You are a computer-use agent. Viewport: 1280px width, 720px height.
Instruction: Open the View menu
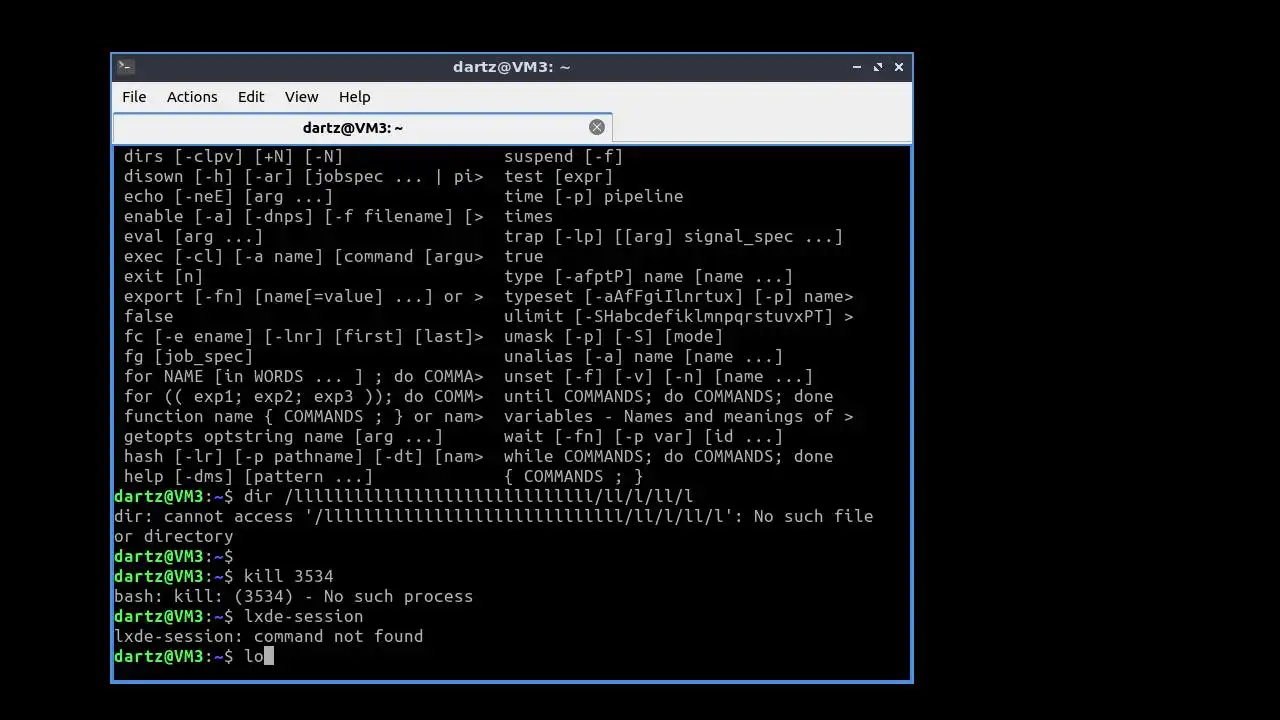pyautogui.click(x=301, y=97)
